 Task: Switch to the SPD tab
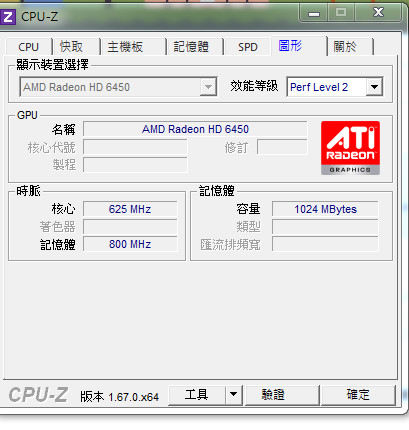248,47
